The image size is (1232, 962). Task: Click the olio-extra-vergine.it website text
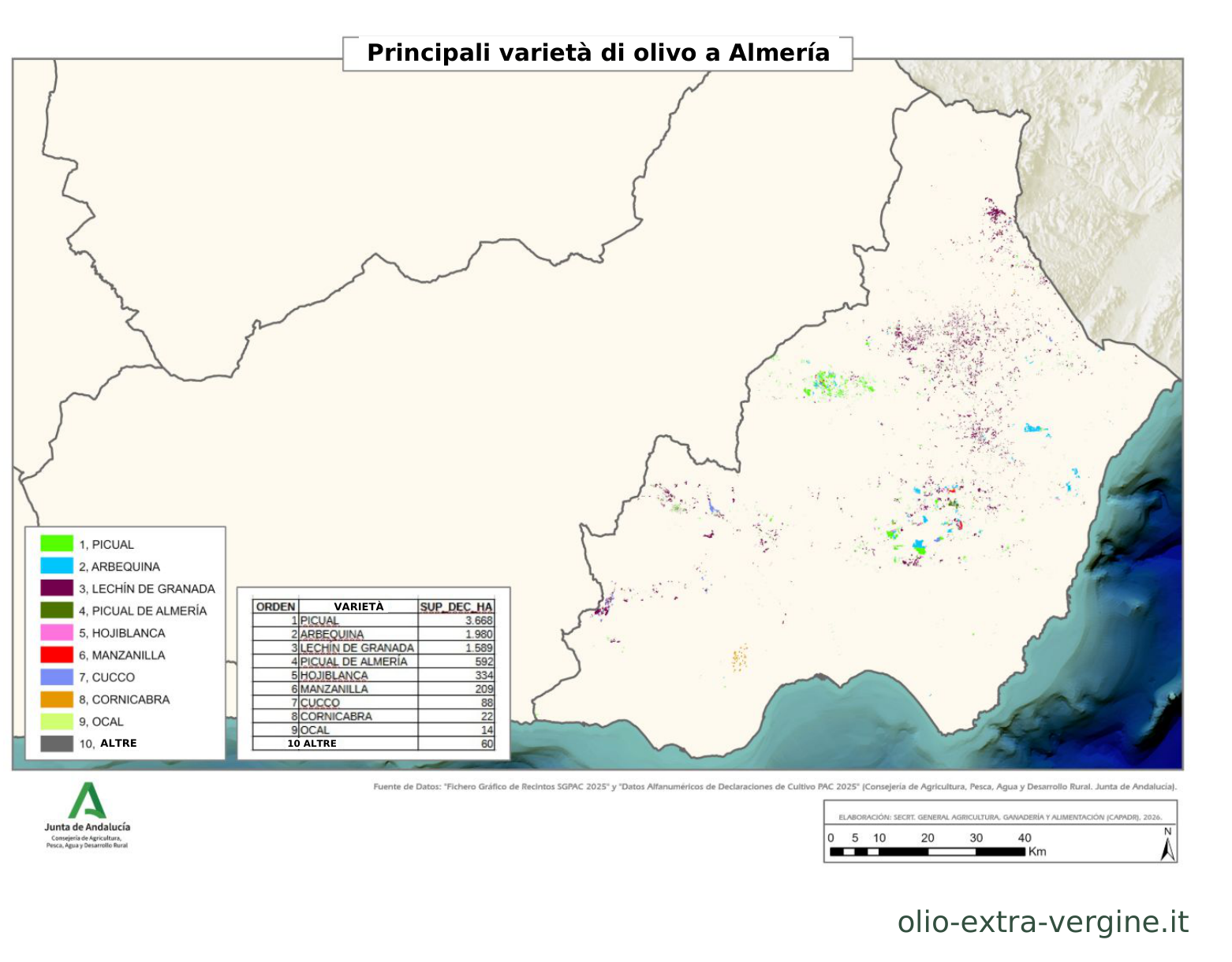pos(1043,921)
